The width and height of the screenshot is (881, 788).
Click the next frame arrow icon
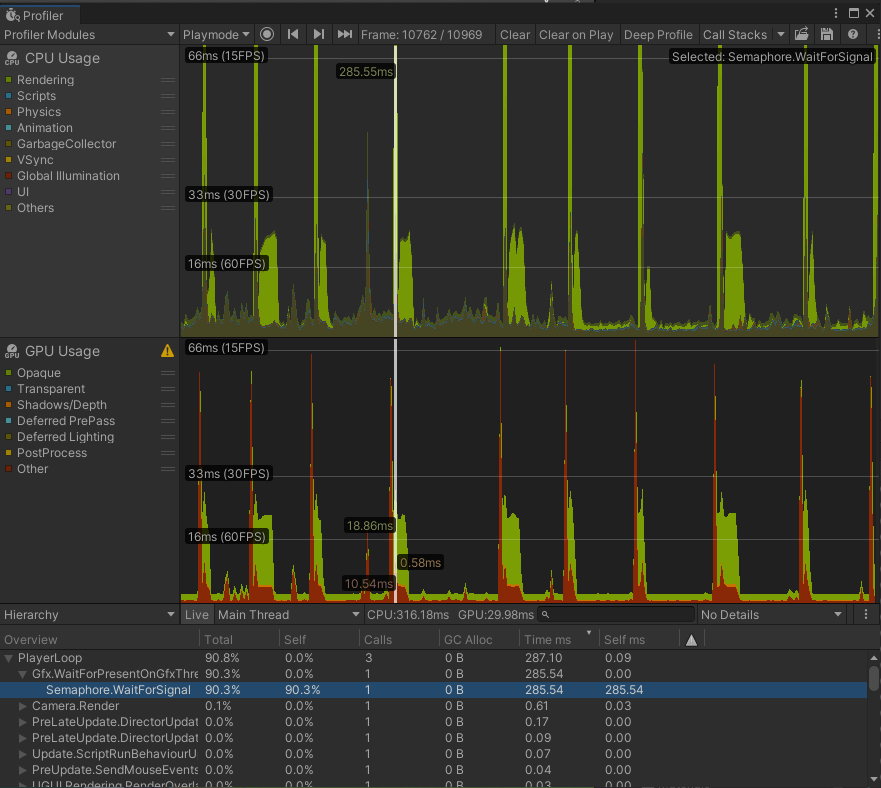pos(318,34)
